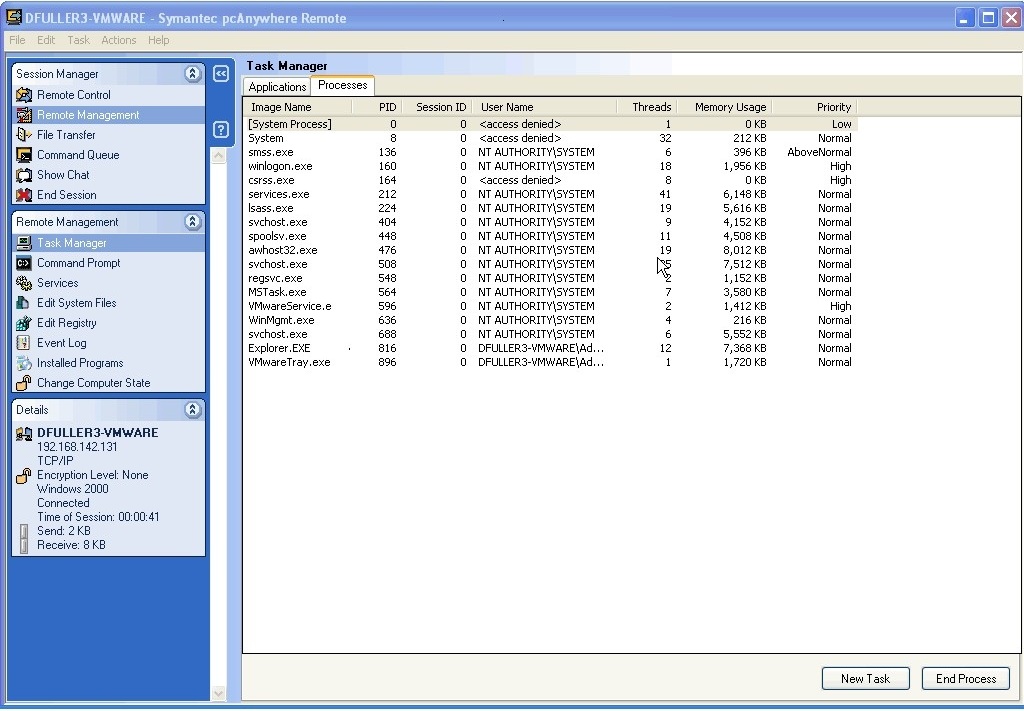The height and width of the screenshot is (711, 1024).
Task: Click the End Process button
Action: [x=966, y=678]
